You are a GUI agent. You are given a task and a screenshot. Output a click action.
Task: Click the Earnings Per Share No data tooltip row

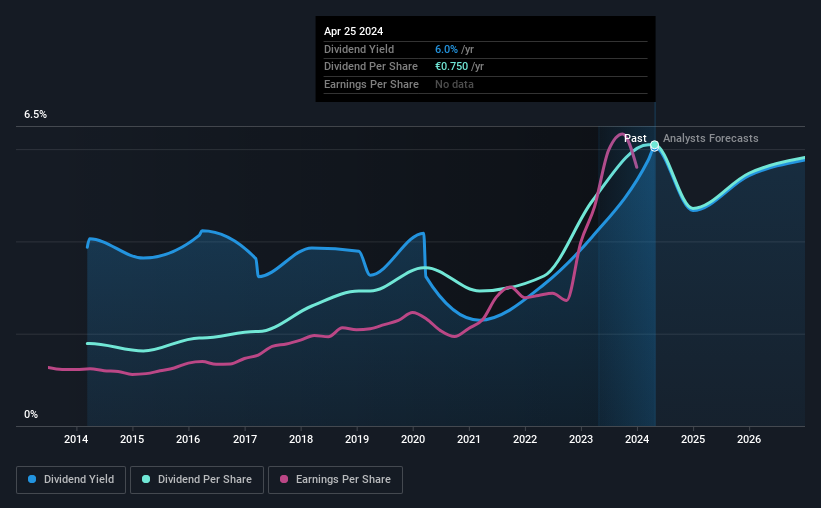click(x=485, y=84)
